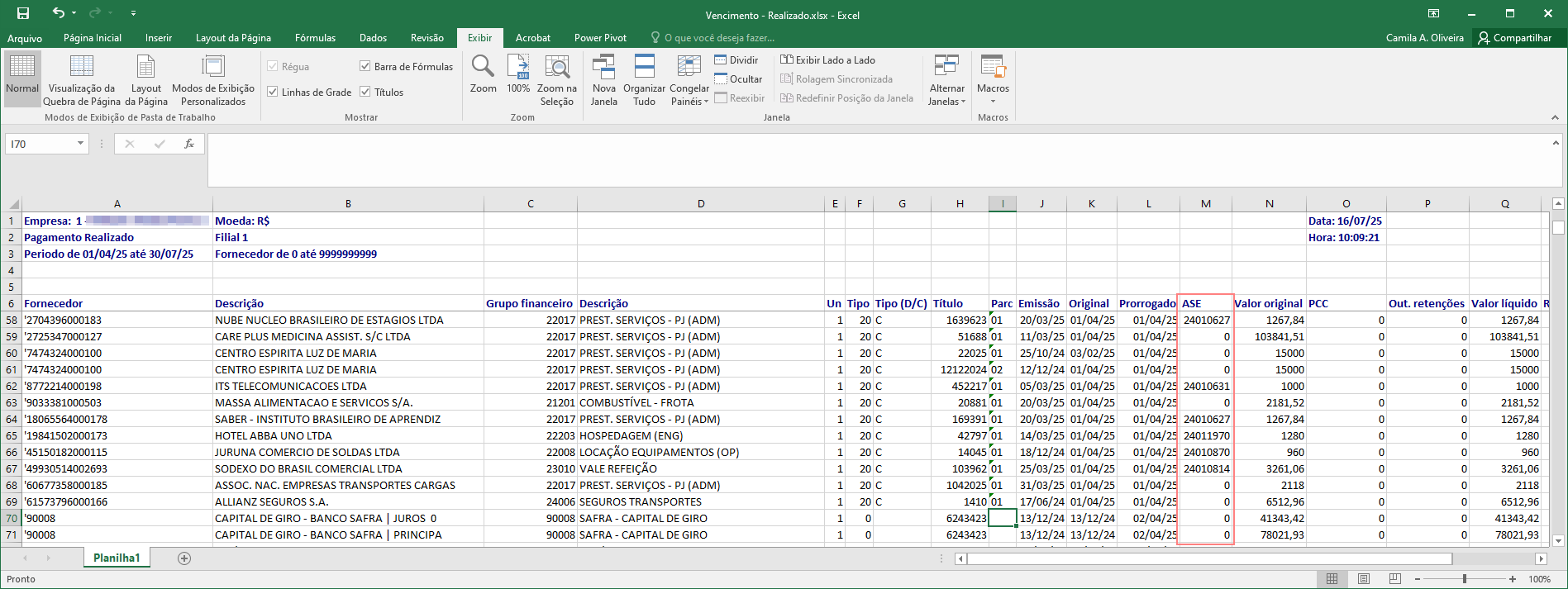Click the Compartilhar share button
1568x589 pixels.
(1515, 38)
